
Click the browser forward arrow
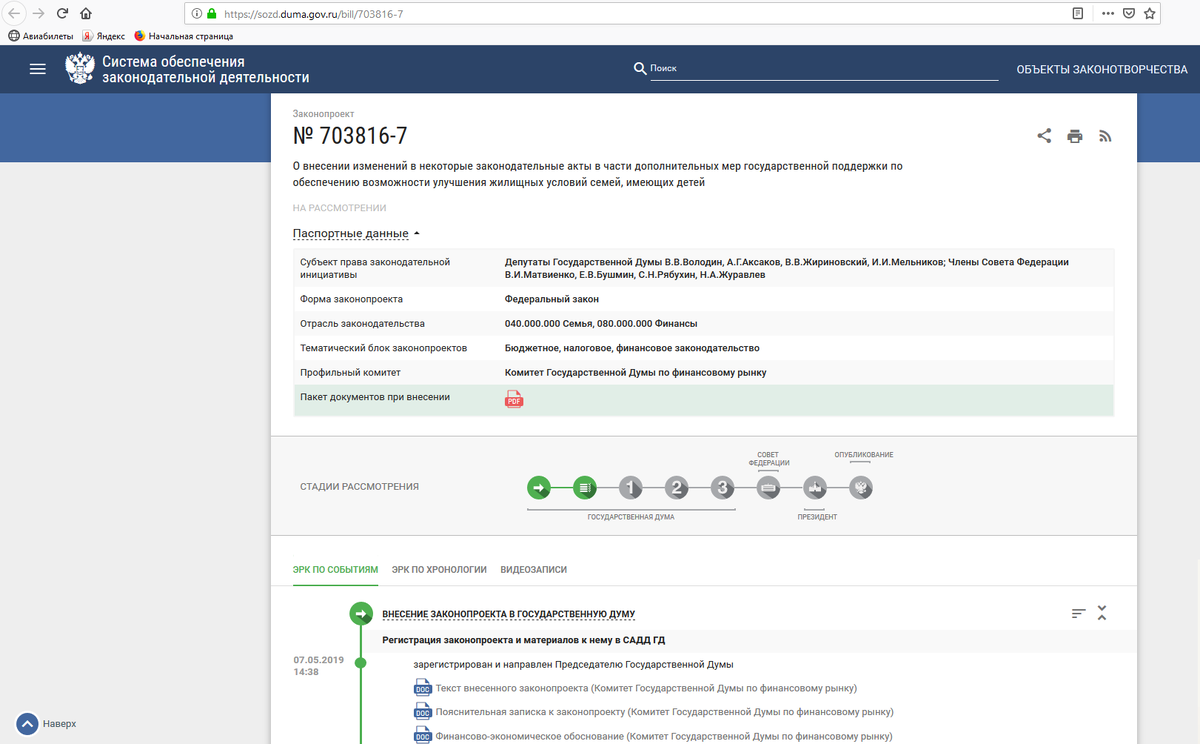pyautogui.click(x=38, y=14)
